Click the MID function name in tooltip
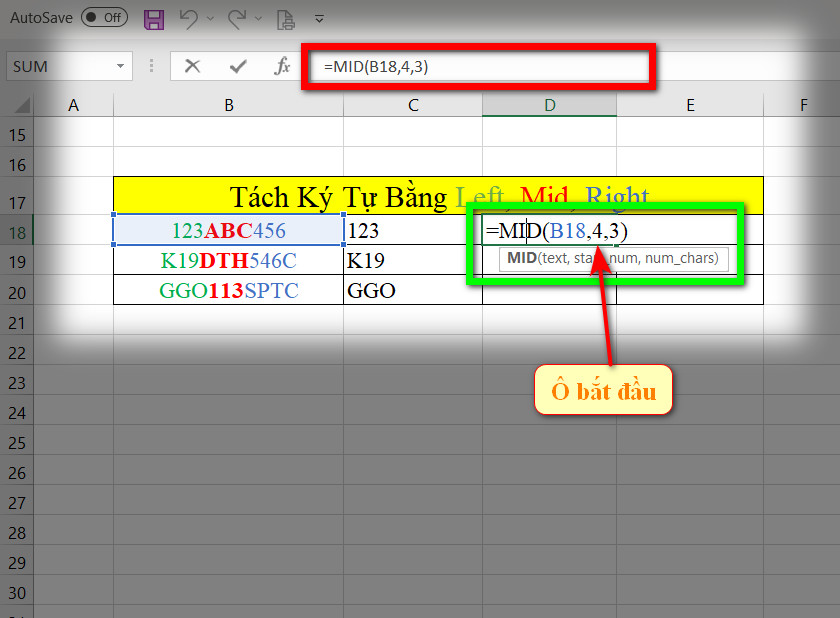This screenshot has width=840, height=618. coord(522,258)
